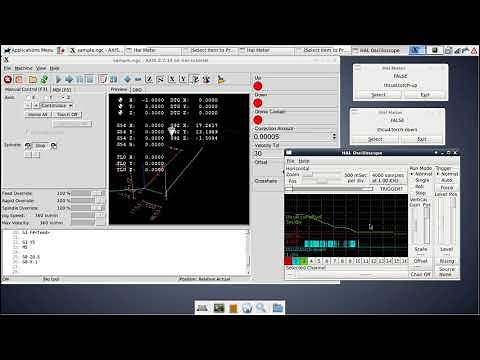
Task: Switch to the DRO tab
Action: 137,90
